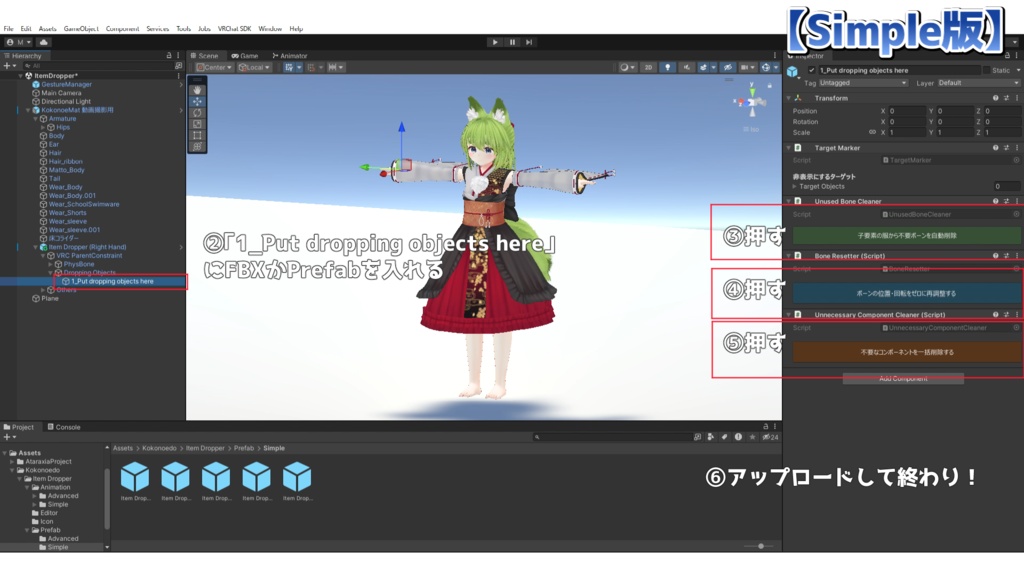
Task: Select Main Camera in the Hierarchy
Action: pos(61,93)
